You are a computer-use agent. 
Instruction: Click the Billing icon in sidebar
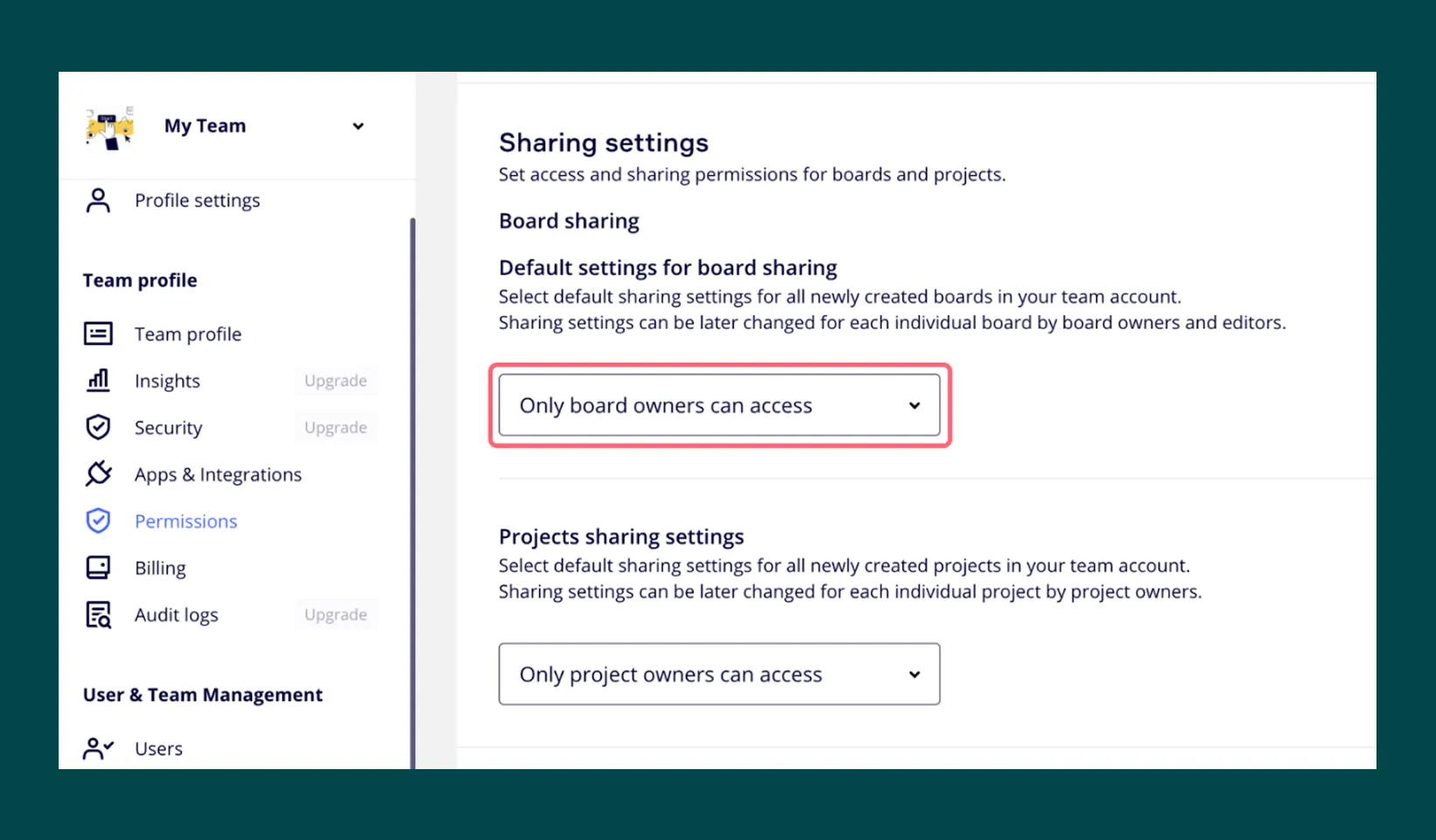click(98, 568)
